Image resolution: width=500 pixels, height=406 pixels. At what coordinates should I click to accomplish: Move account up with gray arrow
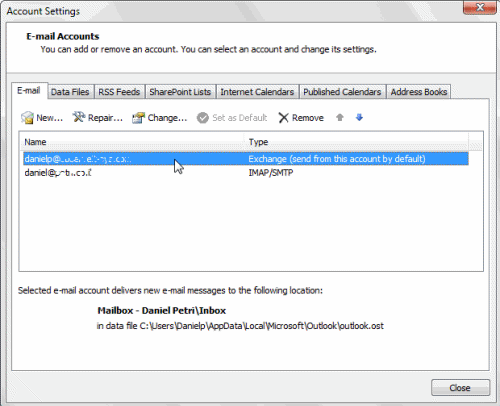click(x=340, y=117)
